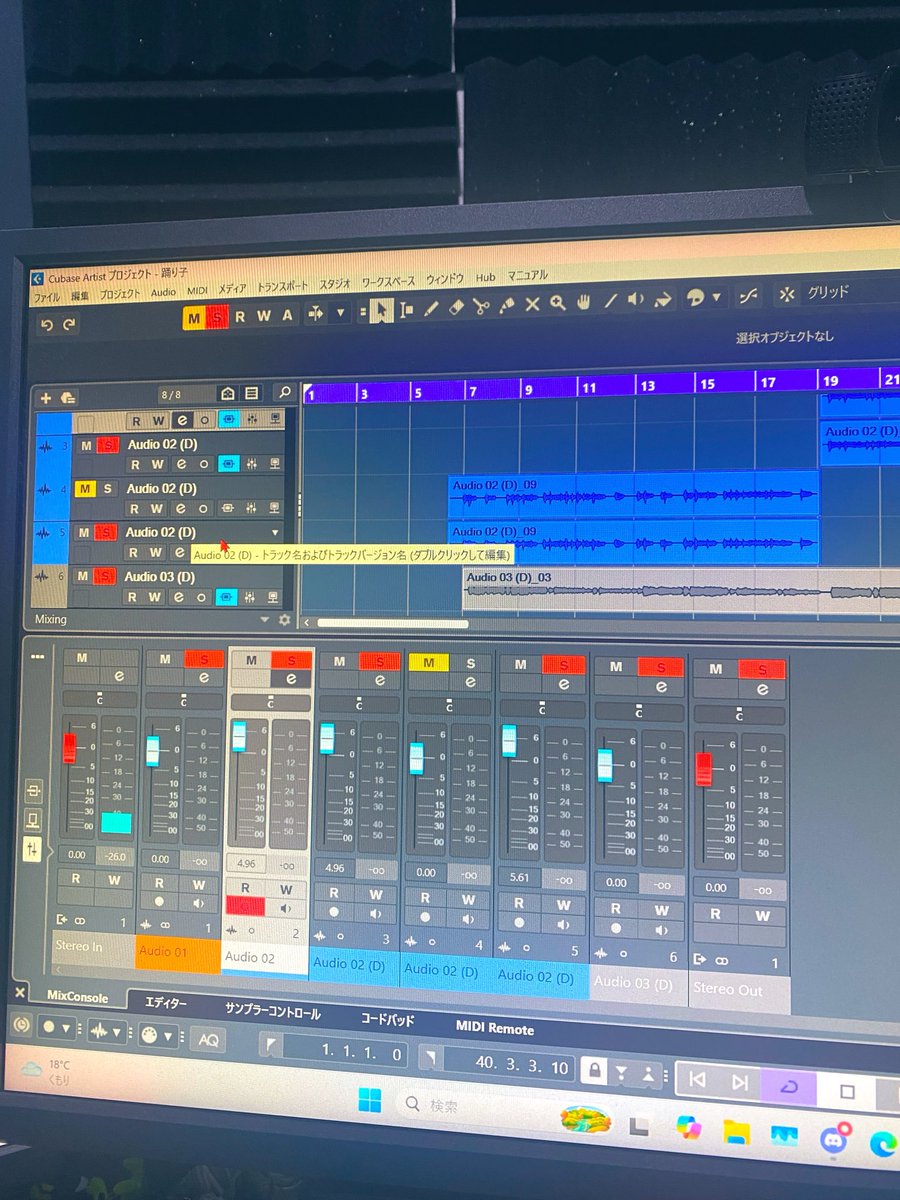This screenshot has height=1200, width=900.
Task: Open the ファイル menu
Action: pyautogui.click(x=47, y=297)
